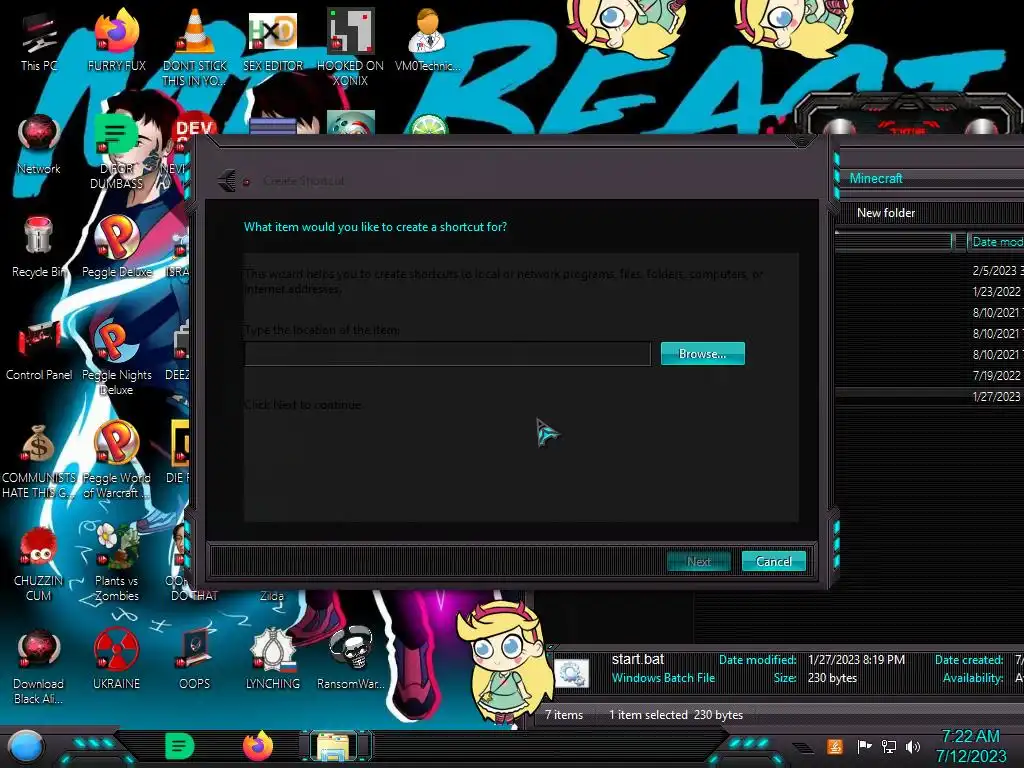
Task: Open the RansomWar skull desktop shortcut
Action: pos(350,660)
